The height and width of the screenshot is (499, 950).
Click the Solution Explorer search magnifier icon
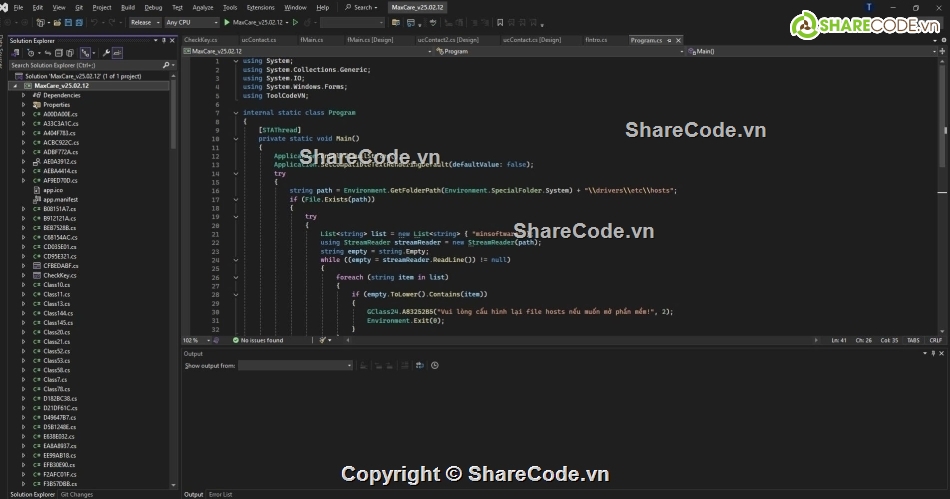click(x=166, y=65)
